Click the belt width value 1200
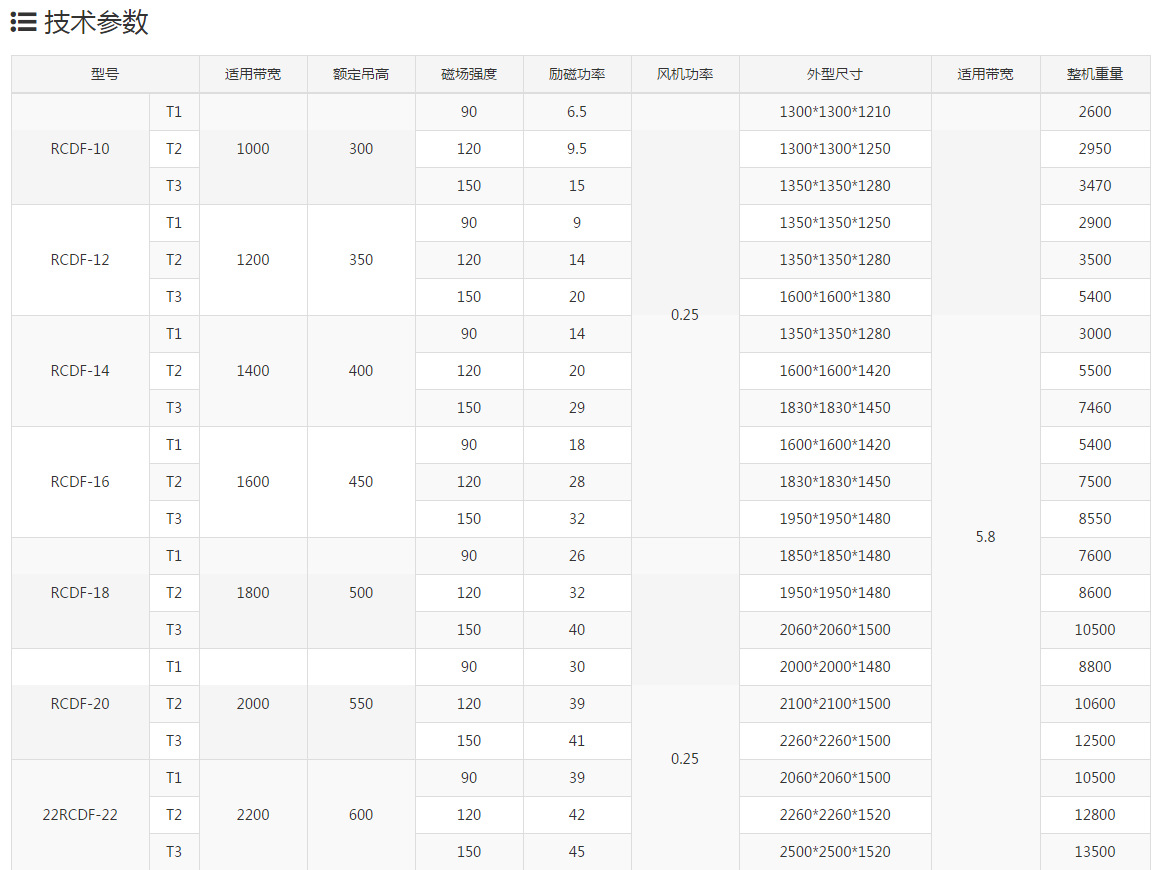This screenshot has height=870, width=1162. [253, 260]
